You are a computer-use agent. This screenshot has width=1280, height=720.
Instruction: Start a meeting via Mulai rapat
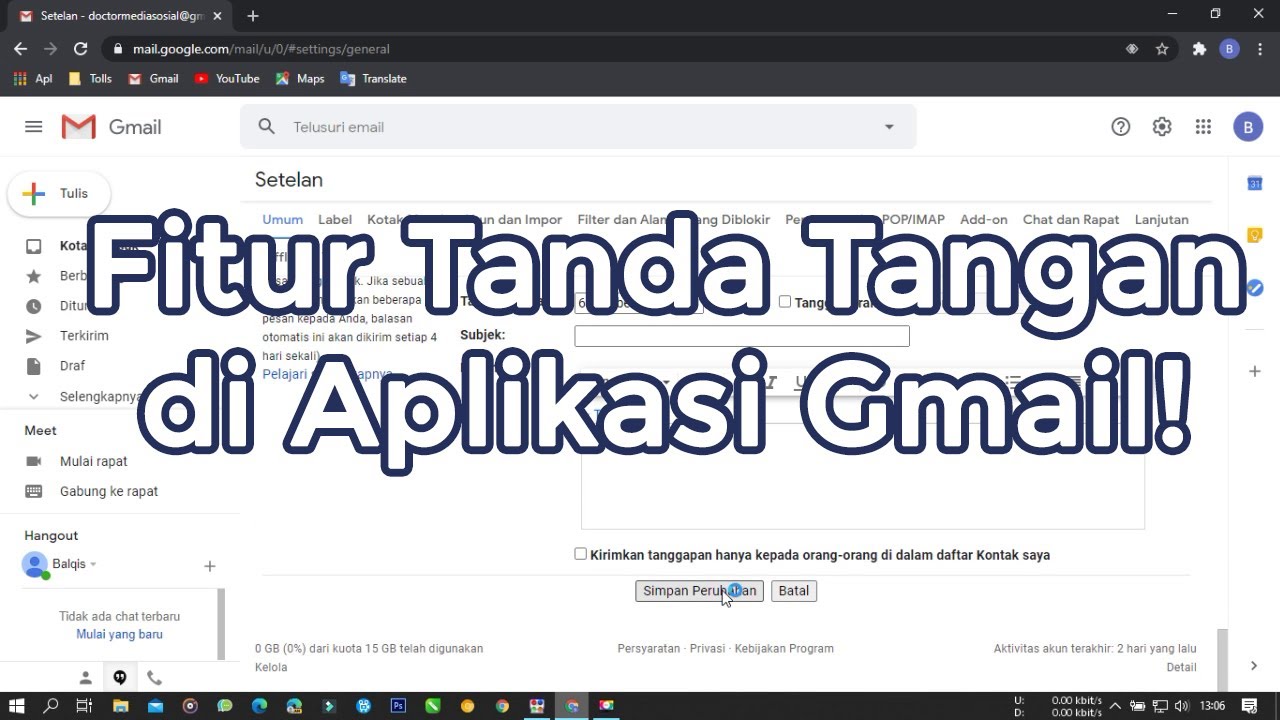tap(94, 461)
